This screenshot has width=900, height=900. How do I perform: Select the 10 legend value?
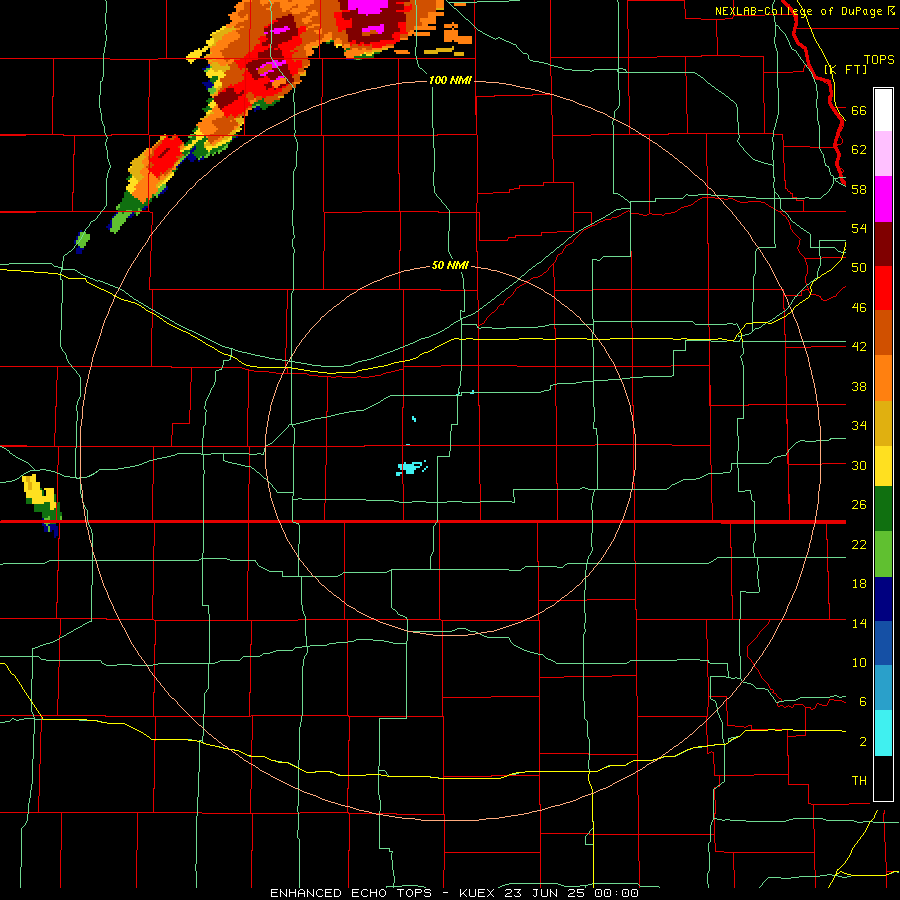(x=859, y=663)
